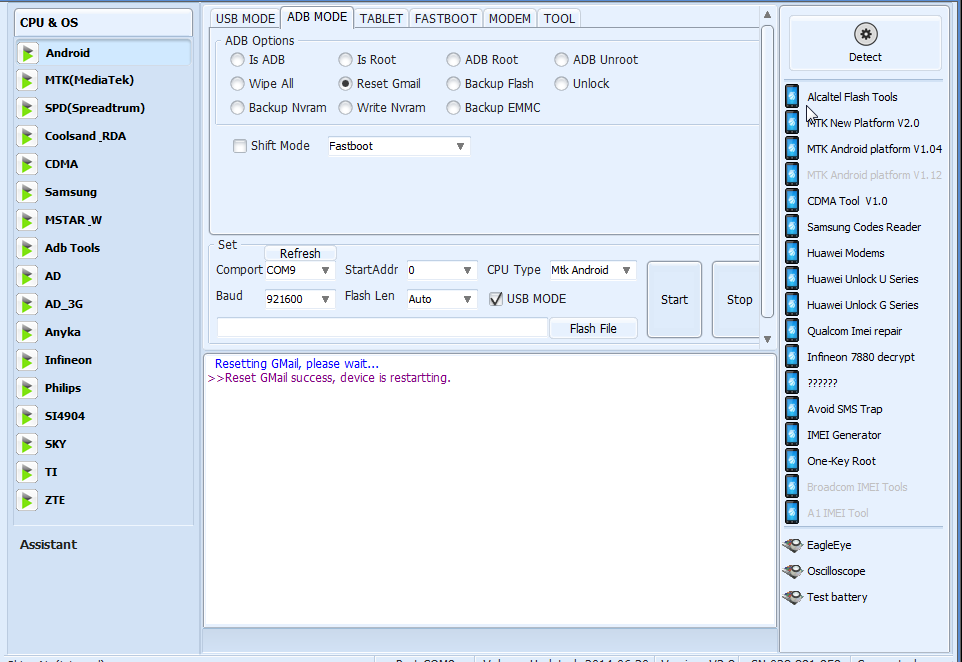Viewport: 962px width, 662px height.
Task: Click the green arrow icon beside Adb Tools
Action: (27, 248)
